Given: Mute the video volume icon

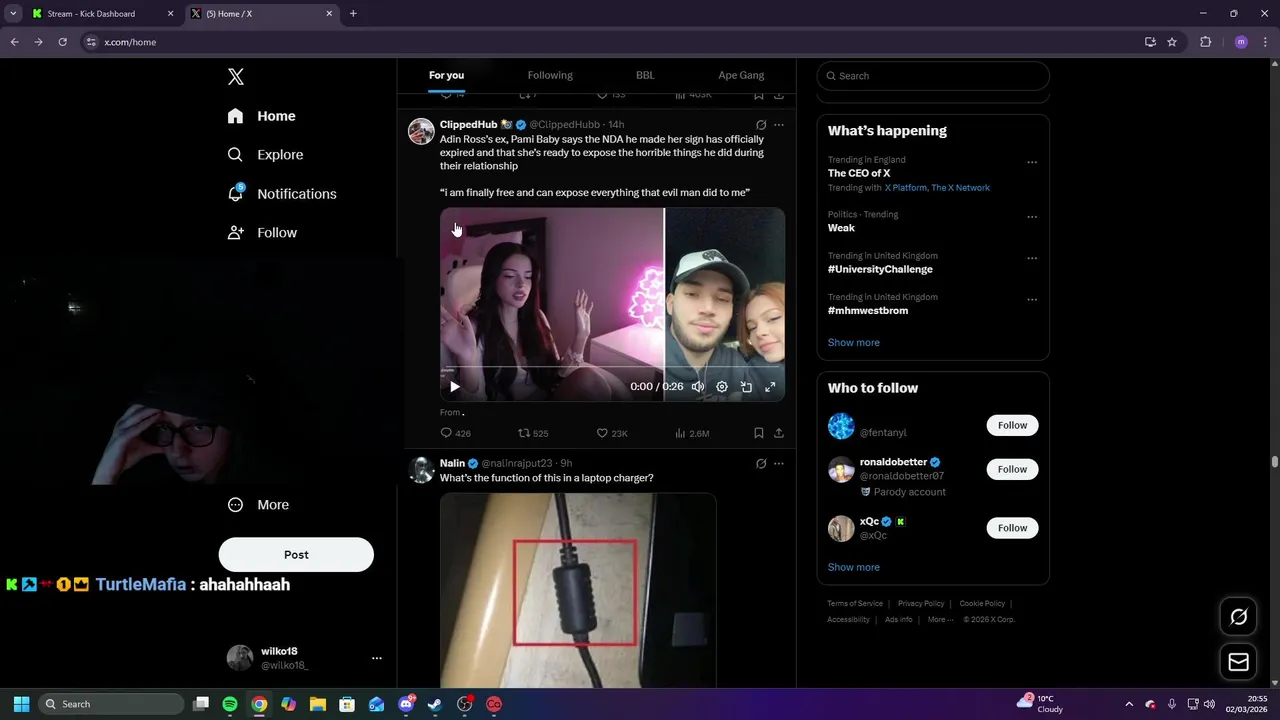Looking at the screenshot, I should (698, 387).
